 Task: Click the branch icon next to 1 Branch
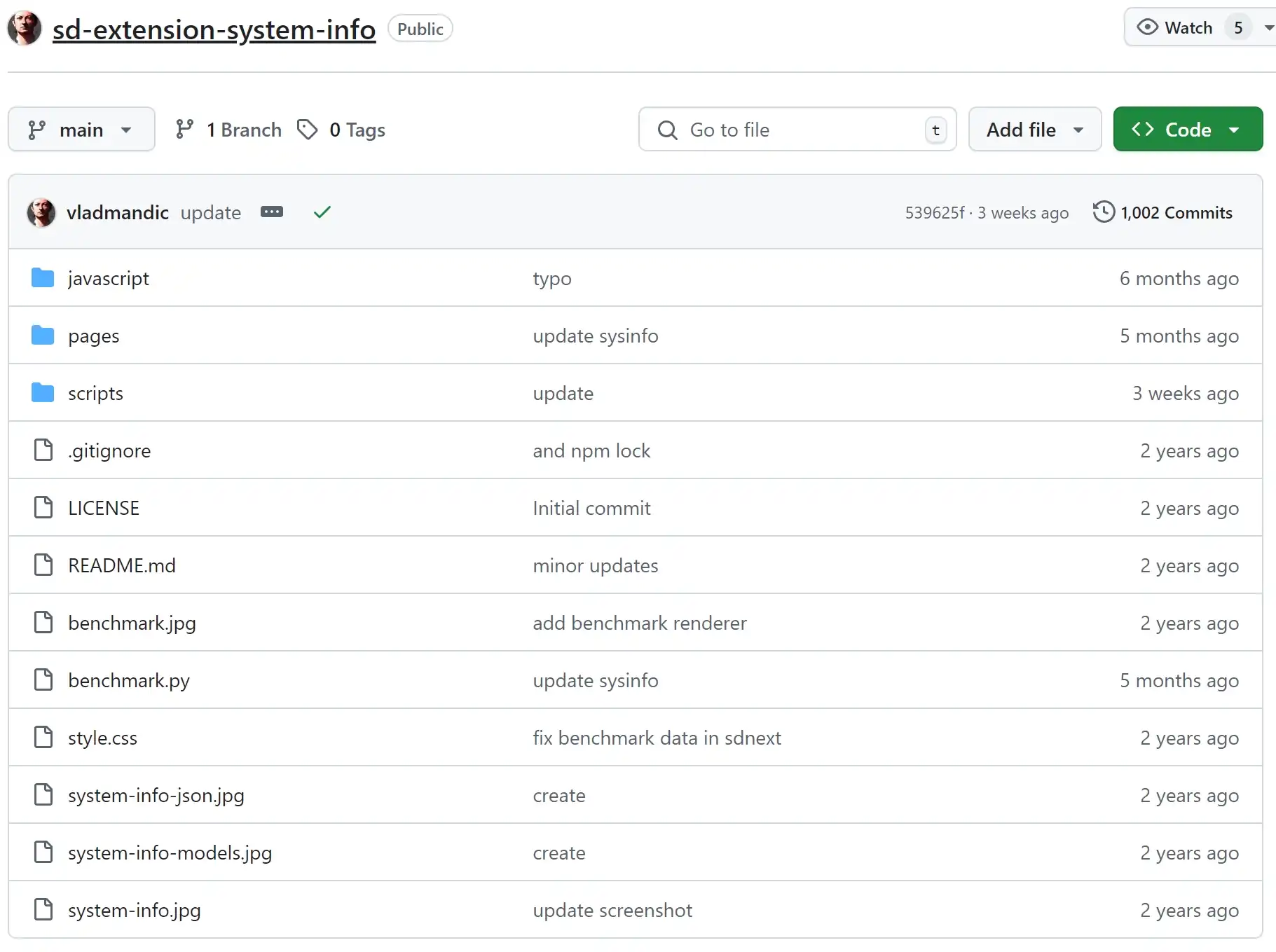(185, 129)
